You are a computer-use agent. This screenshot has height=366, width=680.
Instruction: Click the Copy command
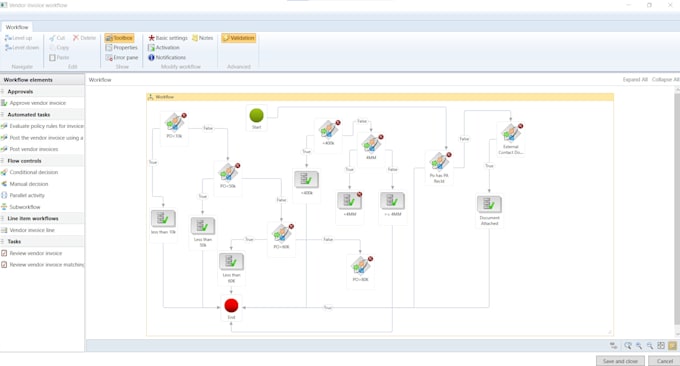pos(59,48)
